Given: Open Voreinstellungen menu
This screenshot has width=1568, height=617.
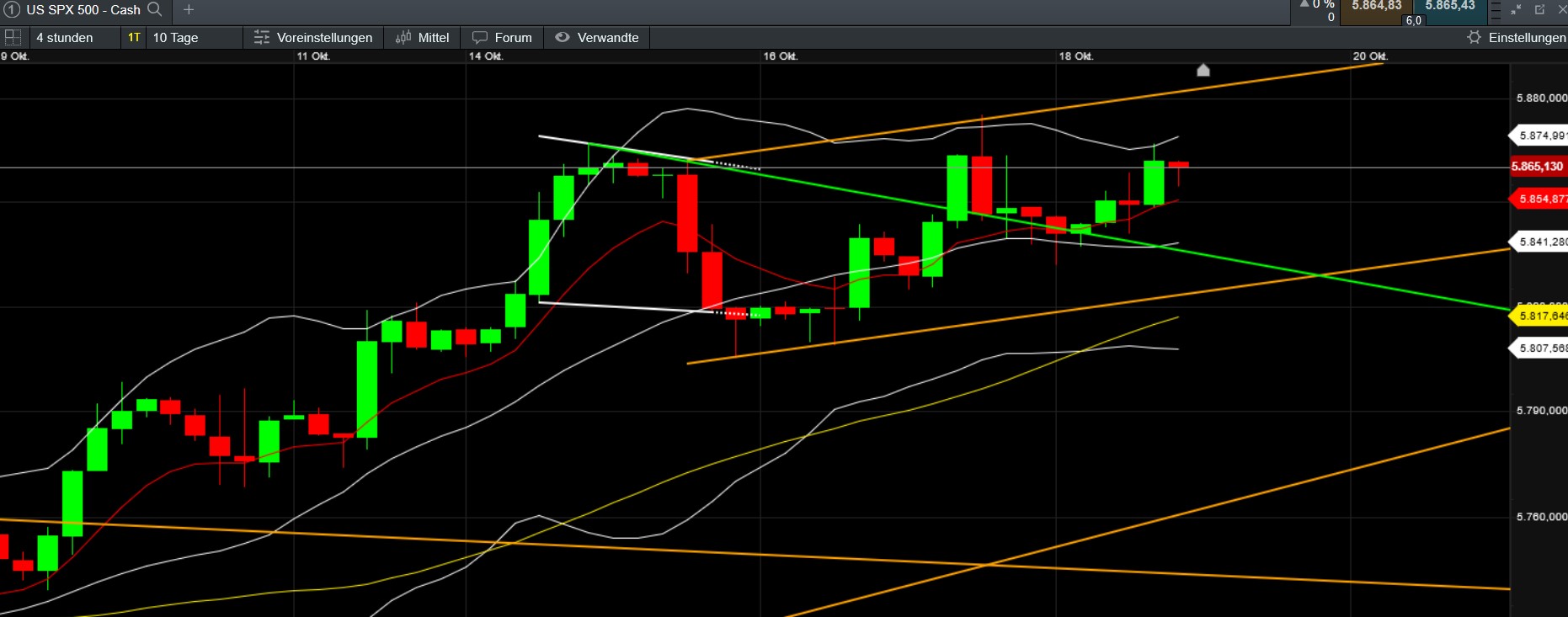Looking at the screenshot, I should coord(313,37).
